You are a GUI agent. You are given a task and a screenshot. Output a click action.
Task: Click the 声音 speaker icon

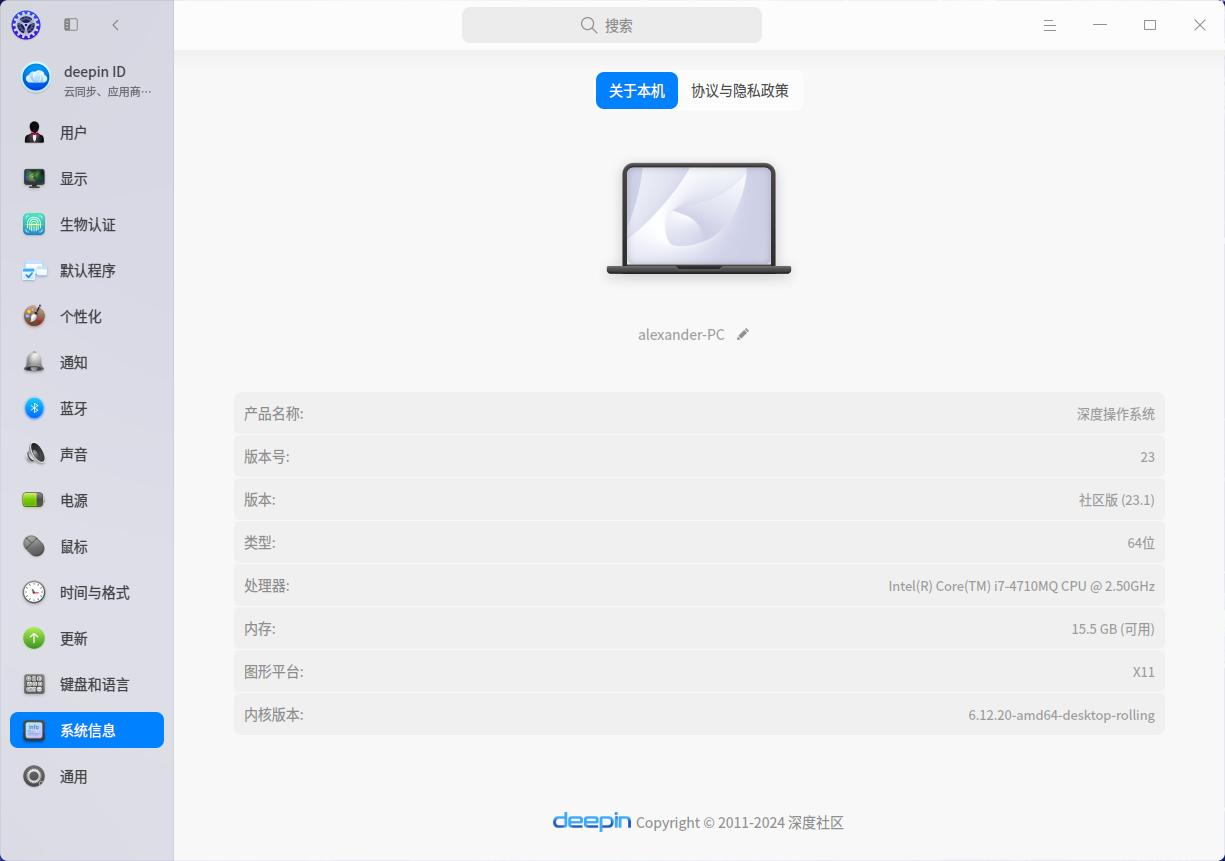(x=34, y=454)
